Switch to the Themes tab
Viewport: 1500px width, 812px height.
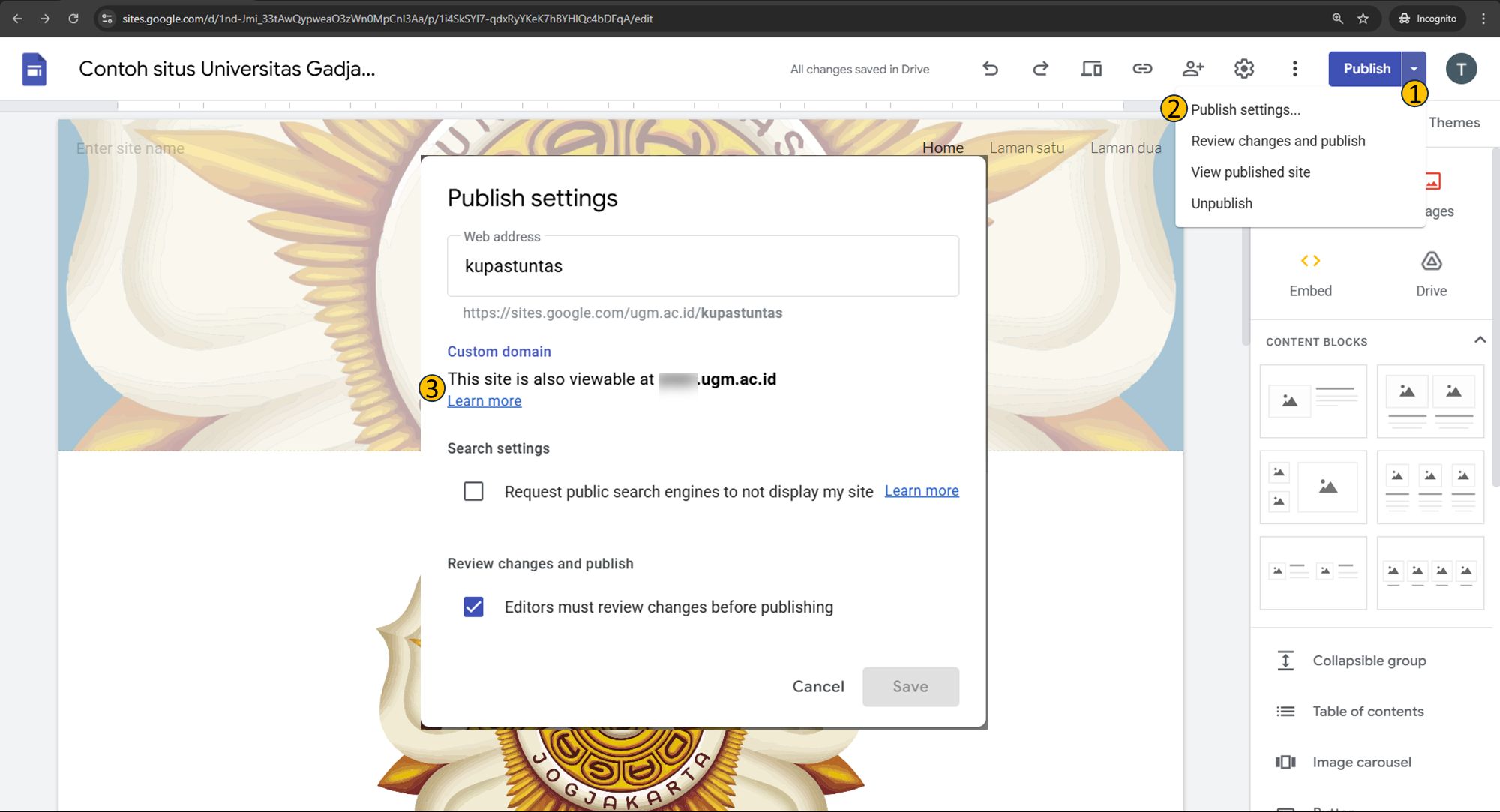click(1454, 122)
